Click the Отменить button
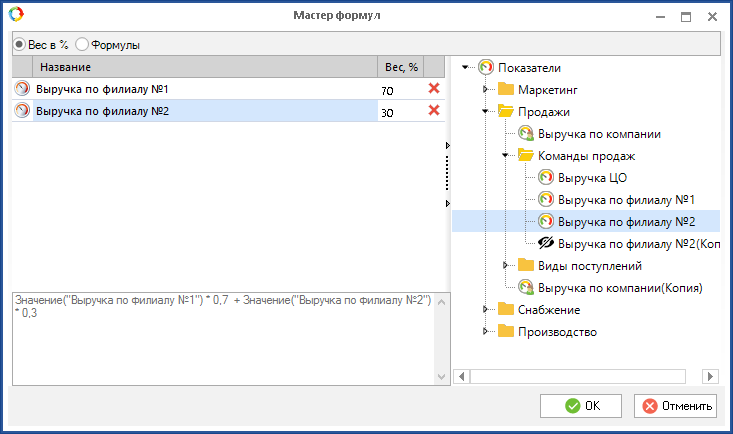This screenshot has width=733, height=434. tap(675, 406)
